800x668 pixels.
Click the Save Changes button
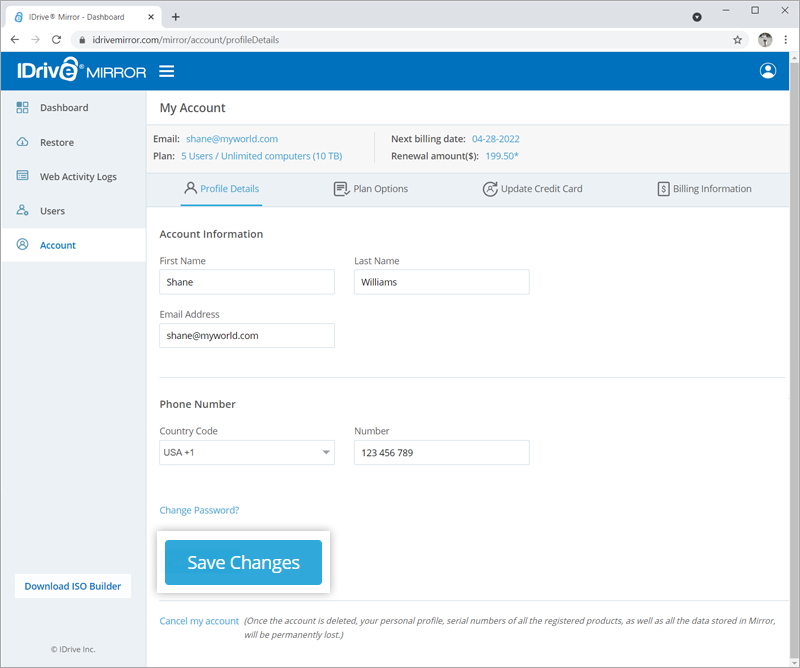tap(243, 562)
